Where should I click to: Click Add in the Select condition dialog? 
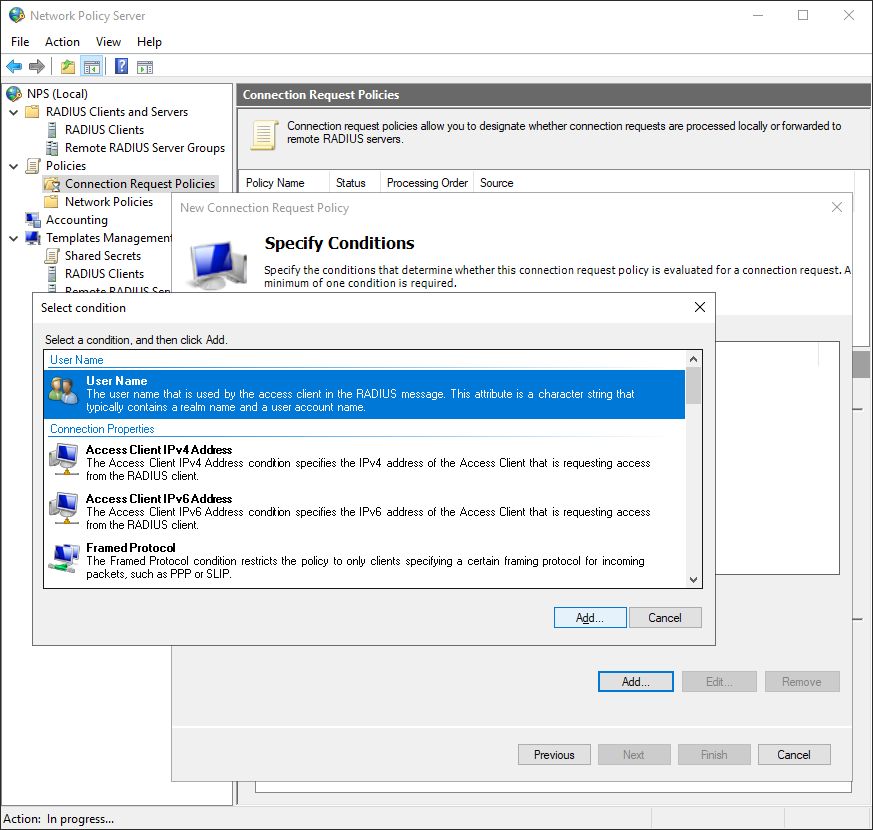(590, 617)
